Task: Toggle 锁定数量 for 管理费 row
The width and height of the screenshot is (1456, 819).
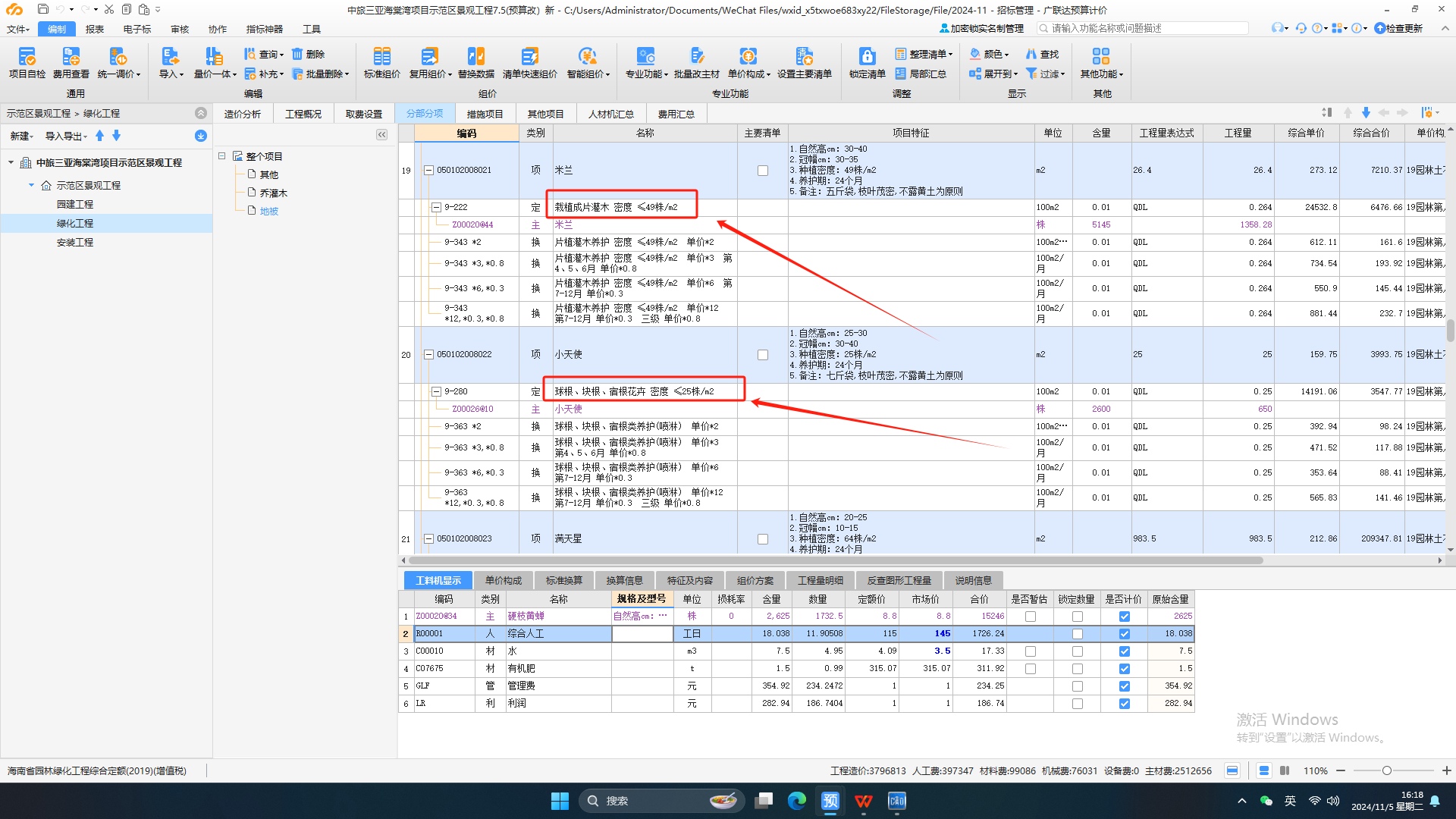Action: pyautogui.click(x=1077, y=686)
